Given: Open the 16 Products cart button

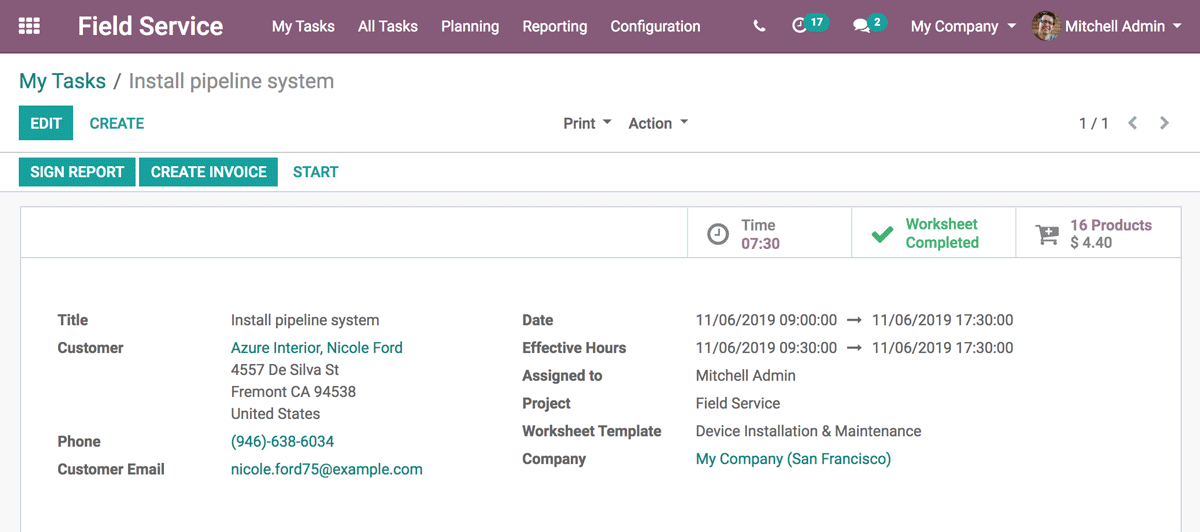Looking at the screenshot, I should tap(1097, 234).
